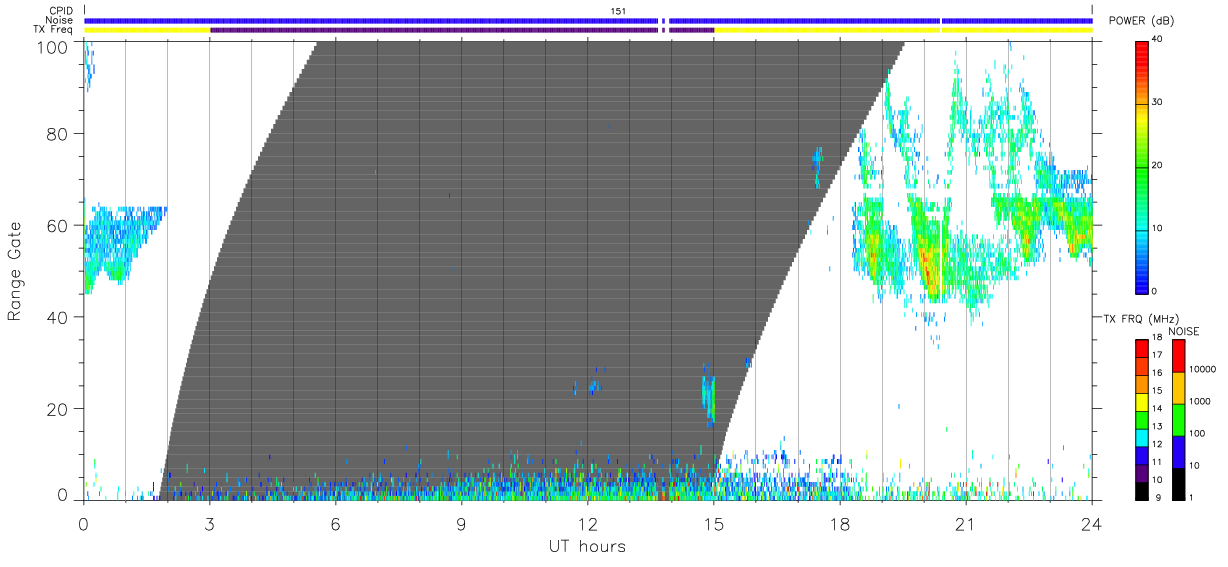Screen dimensions: 1228x567
Task: Click the UT hours axis title
Action: click(x=586, y=546)
